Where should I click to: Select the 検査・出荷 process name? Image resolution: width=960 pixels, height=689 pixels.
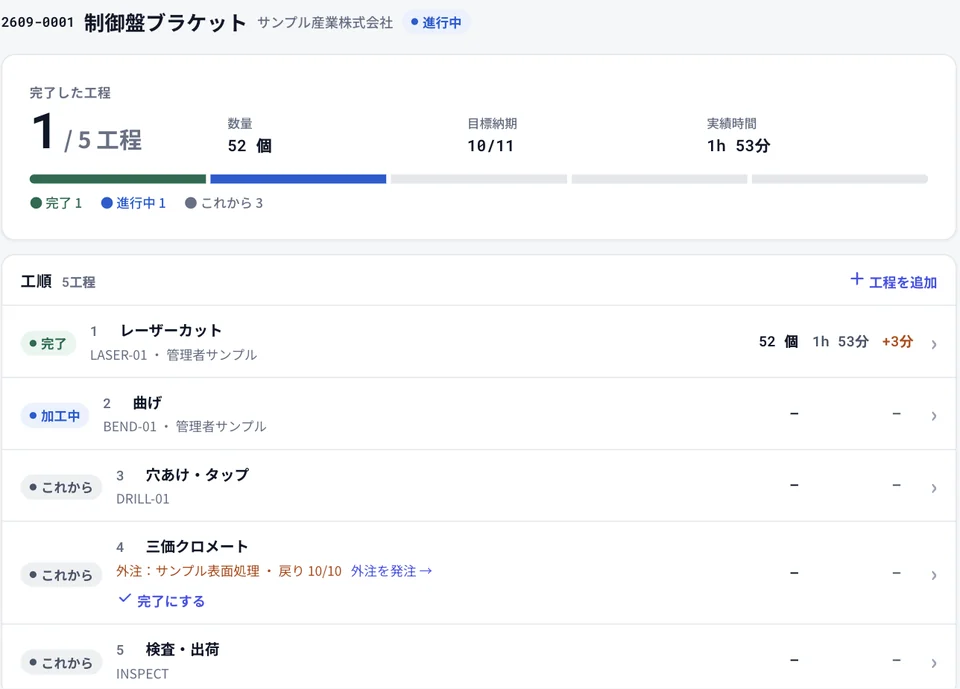182,649
